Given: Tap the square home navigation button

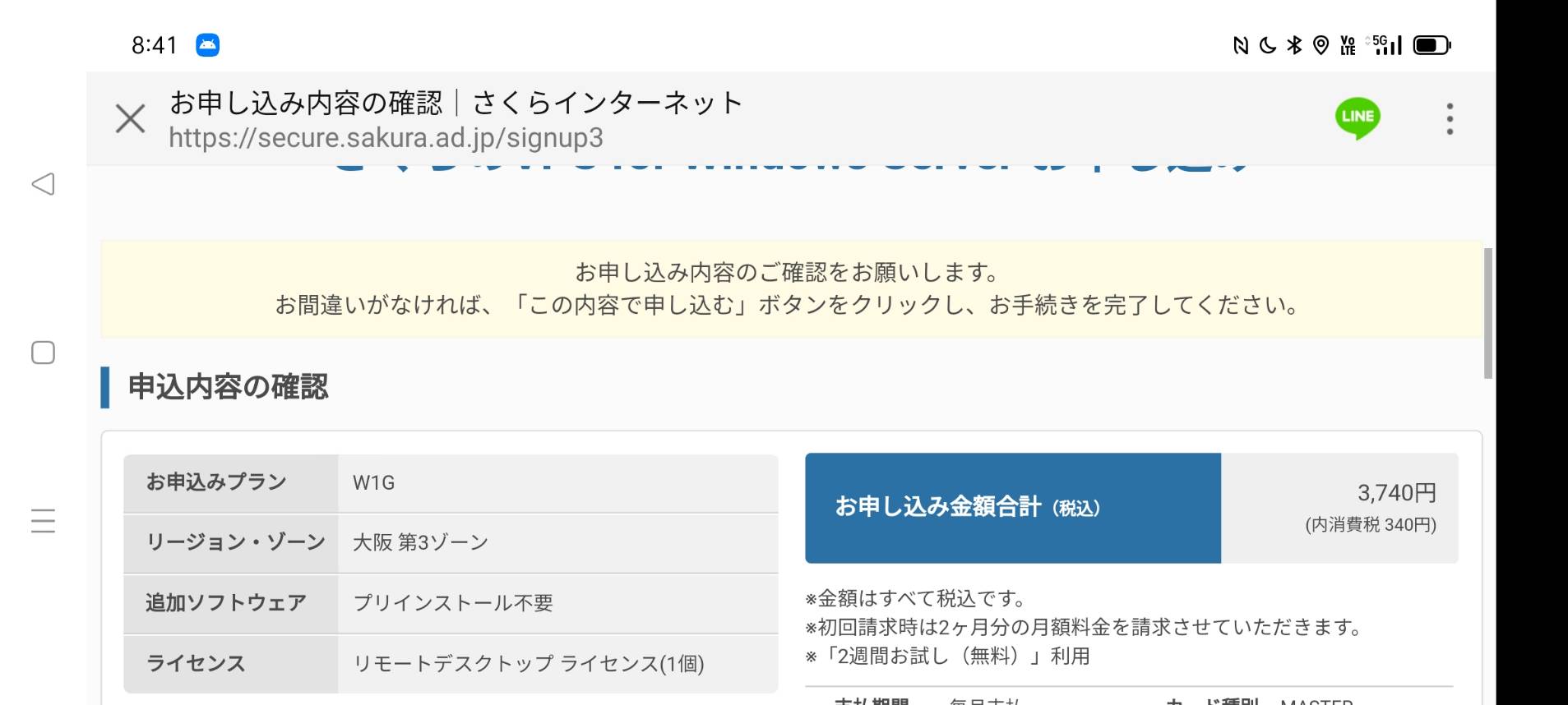Looking at the screenshot, I should 43,352.
